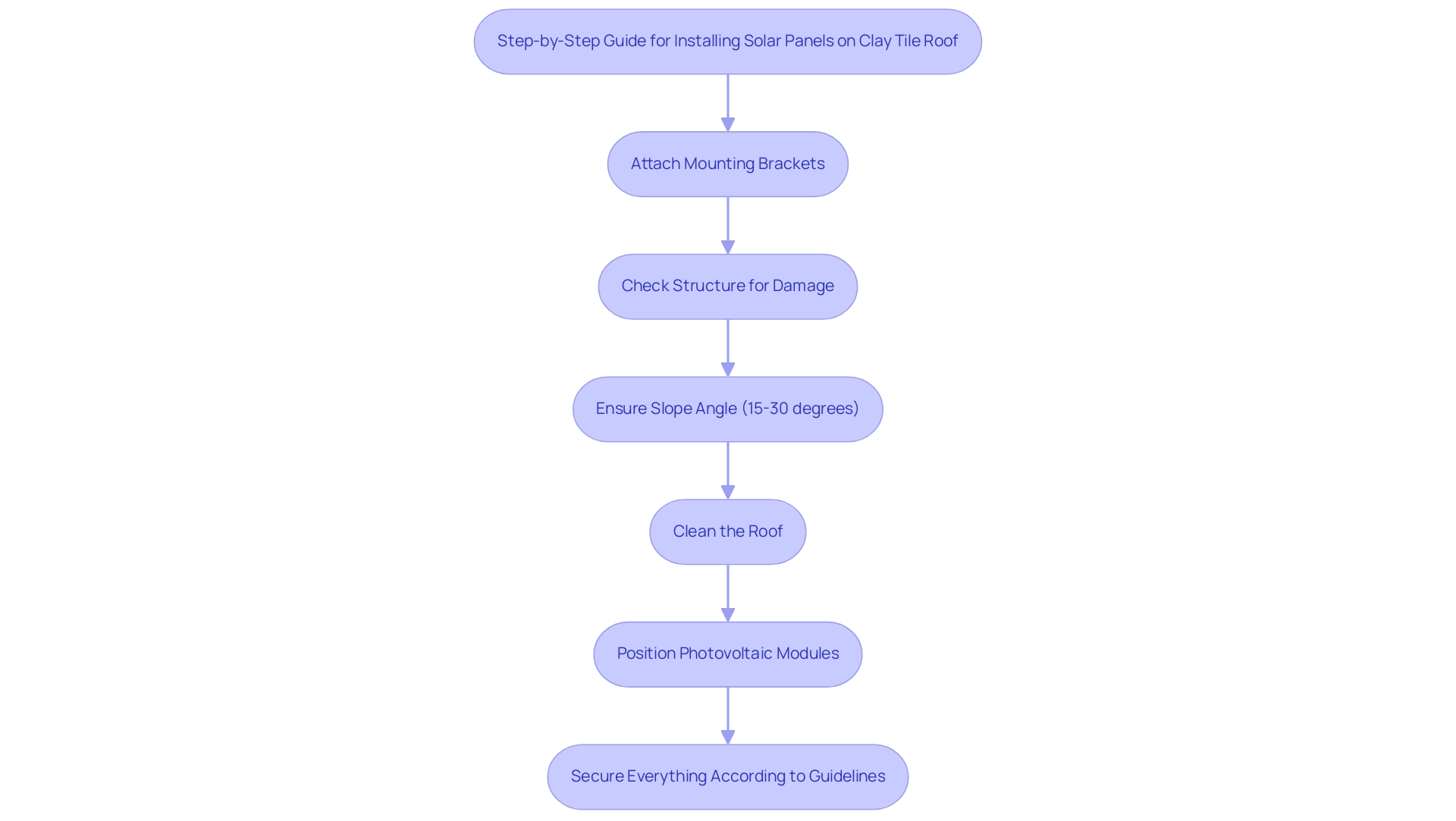1456x821 pixels.
Task: Select the 'Check Structure for Damage' flowchart node
Action: (x=727, y=285)
